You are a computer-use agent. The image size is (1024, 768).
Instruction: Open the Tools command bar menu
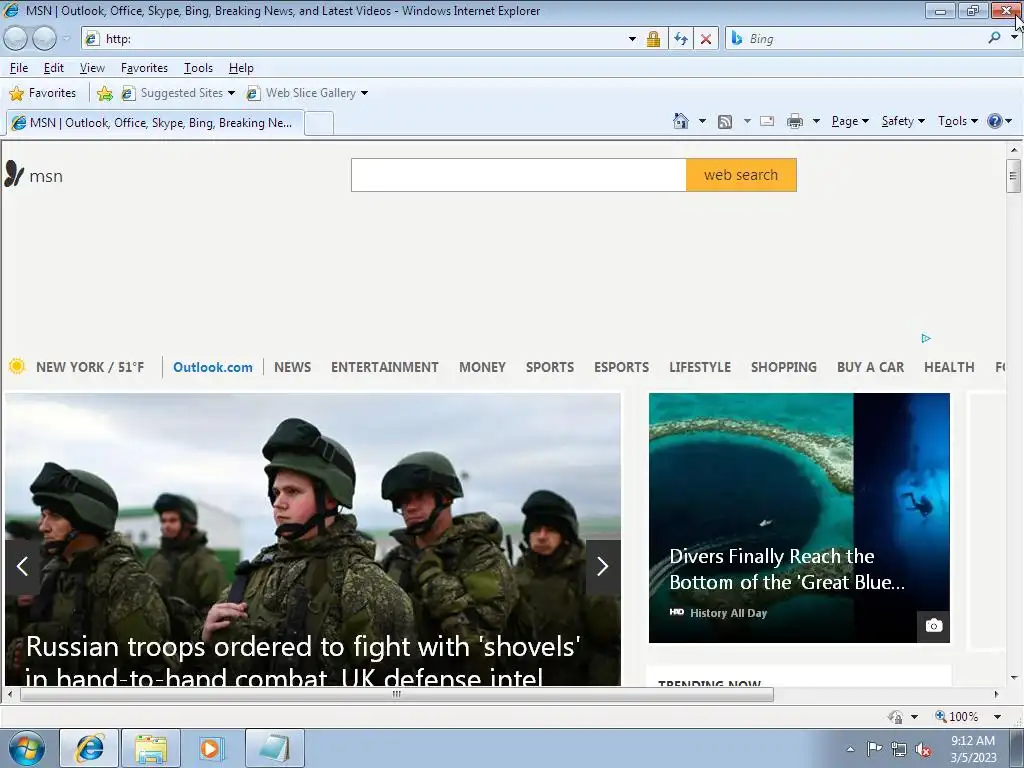pos(957,121)
